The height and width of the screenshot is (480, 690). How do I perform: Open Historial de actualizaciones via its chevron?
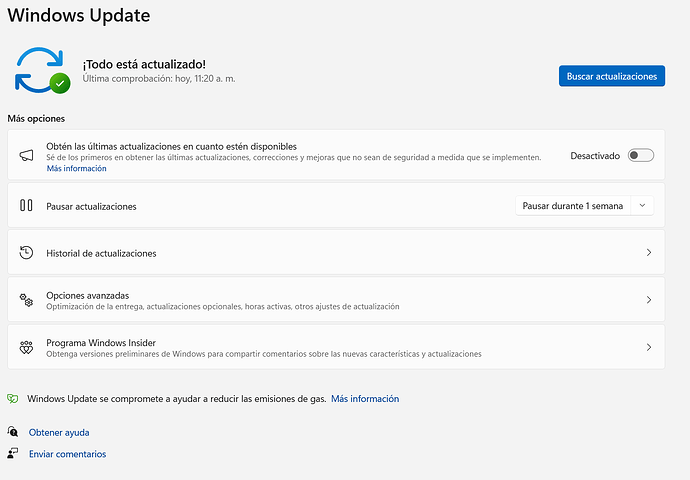click(649, 253)
